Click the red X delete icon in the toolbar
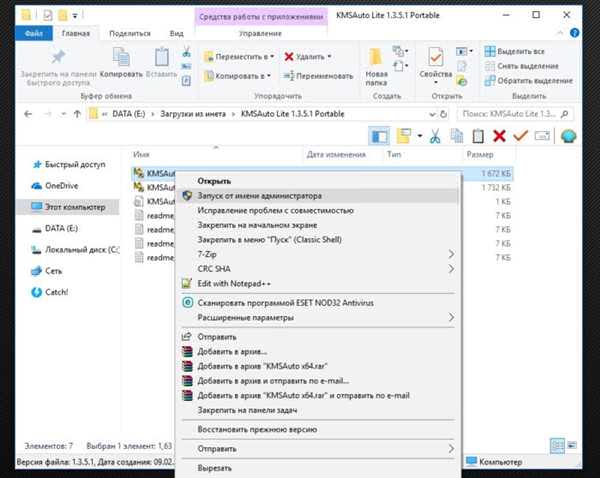The height and width of the screenshot is (478, 600). point(499,136)
